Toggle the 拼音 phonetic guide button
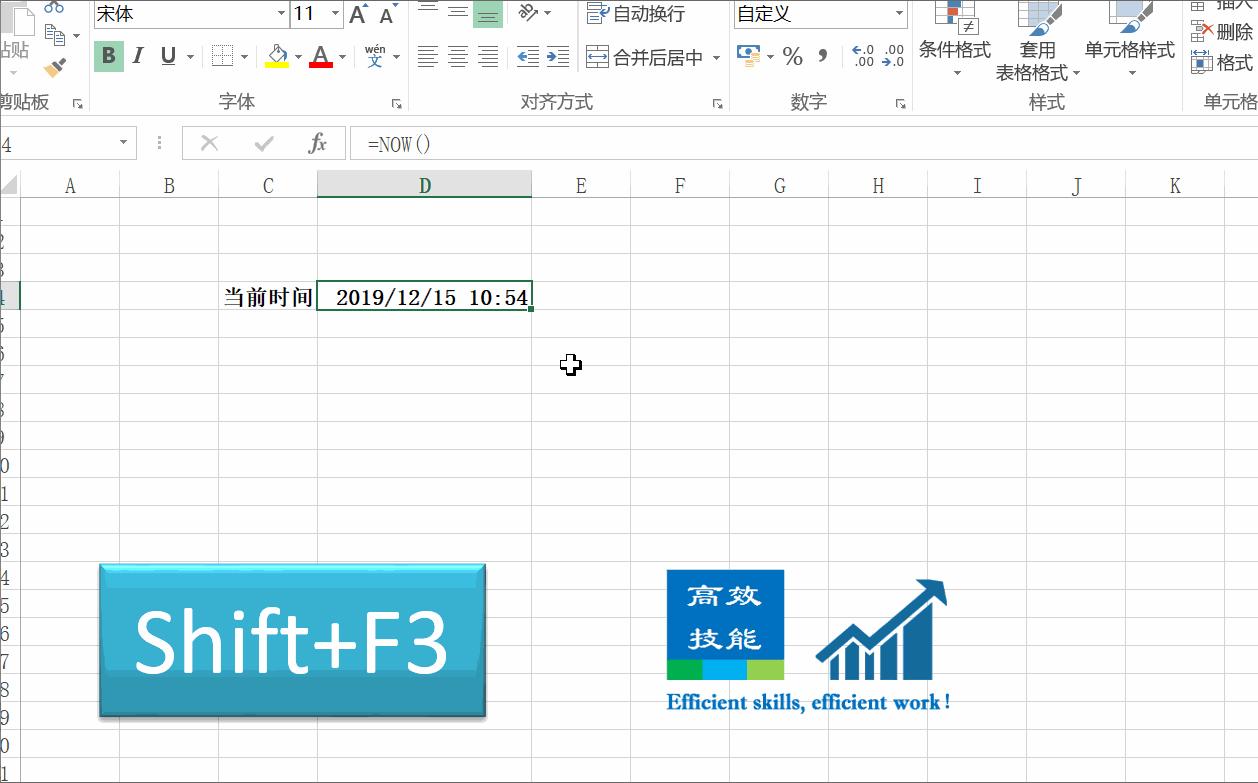Screen dimensions: 1258x783 (377, 57)
